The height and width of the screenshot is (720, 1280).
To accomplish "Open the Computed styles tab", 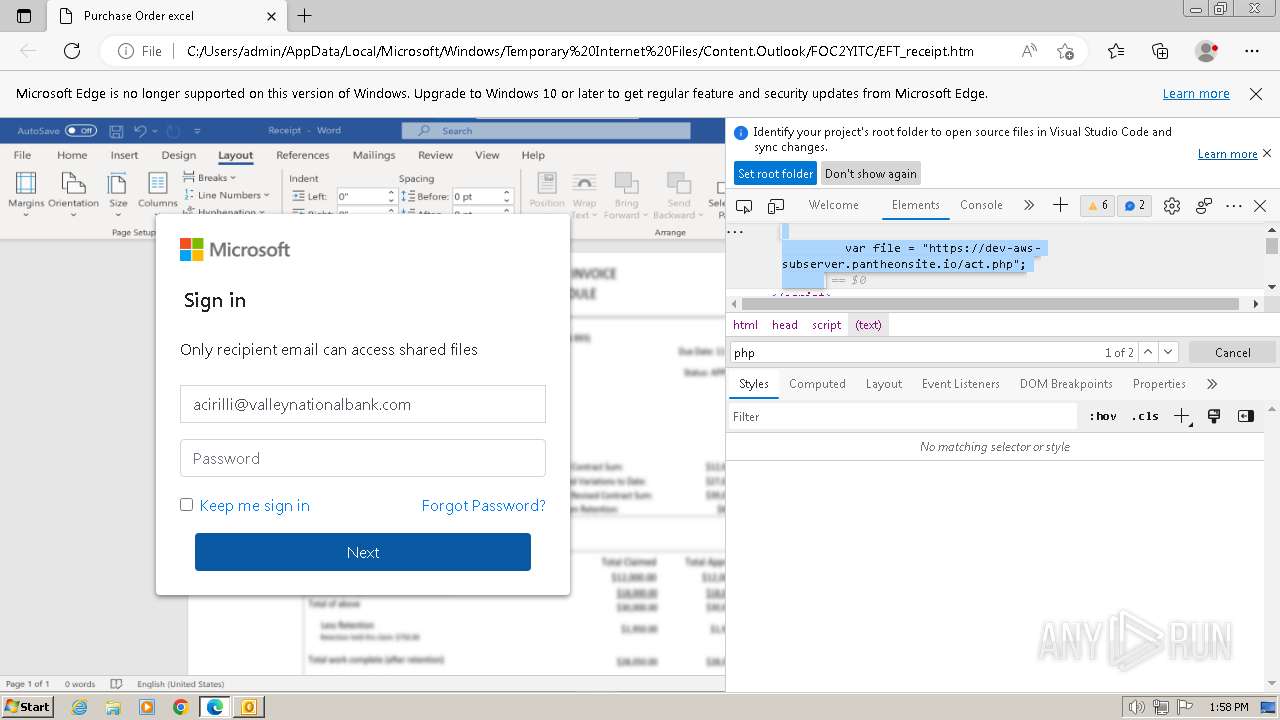I will coord(817,384).
